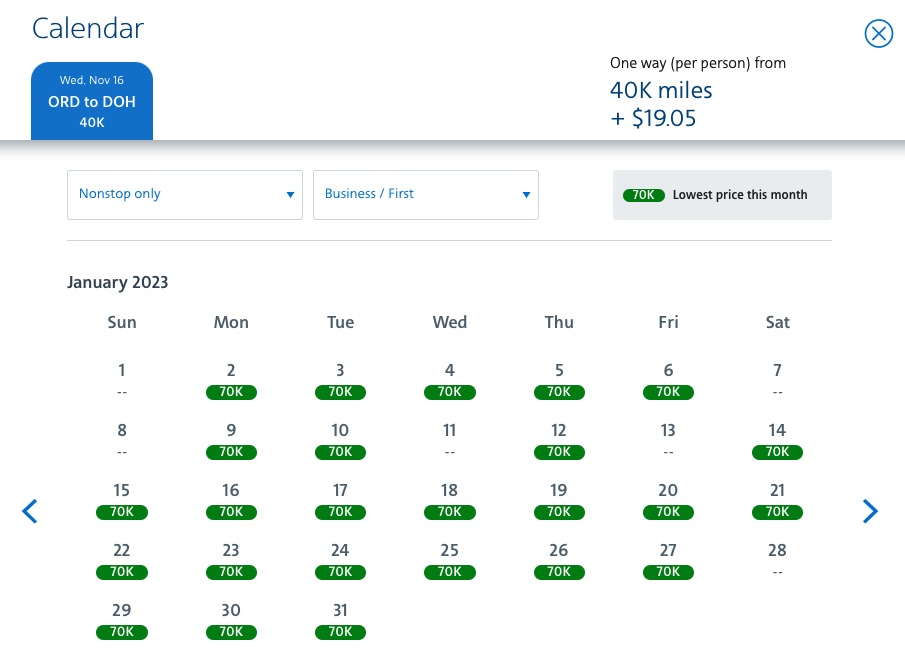Select Saturday January 21 date
The height and width of the screenshot is (662, 905).
[777, 501]
